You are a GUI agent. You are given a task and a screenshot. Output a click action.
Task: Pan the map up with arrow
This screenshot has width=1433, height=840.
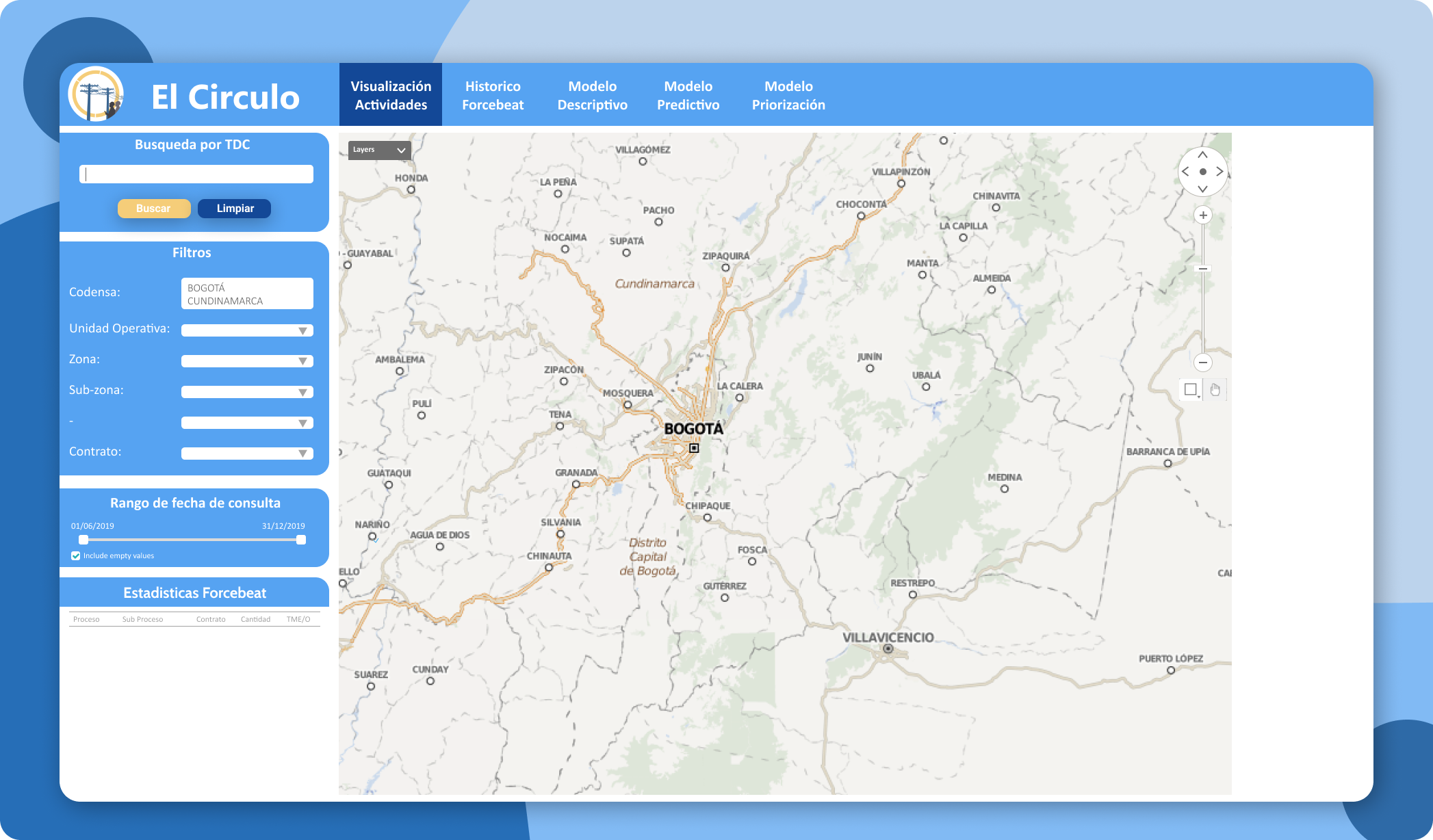point(1202,155)
